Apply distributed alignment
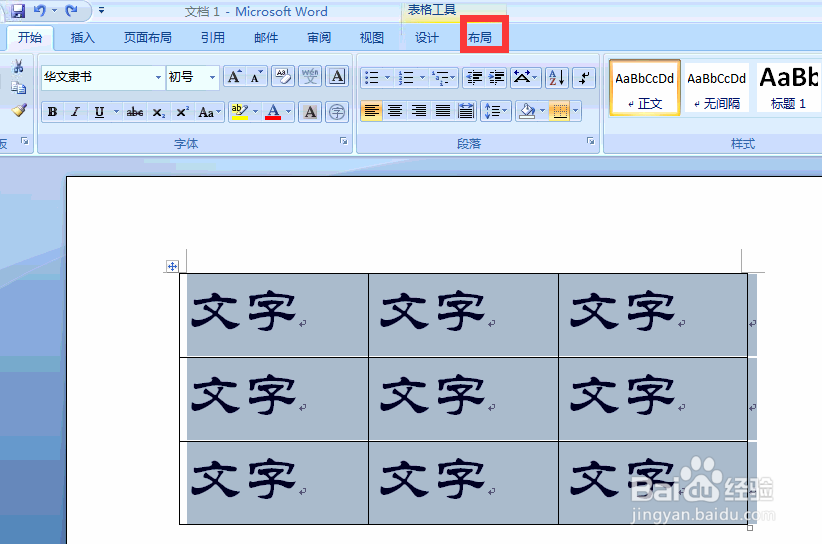This screenshot has width=822, height=544. click(x=466, y=111)
